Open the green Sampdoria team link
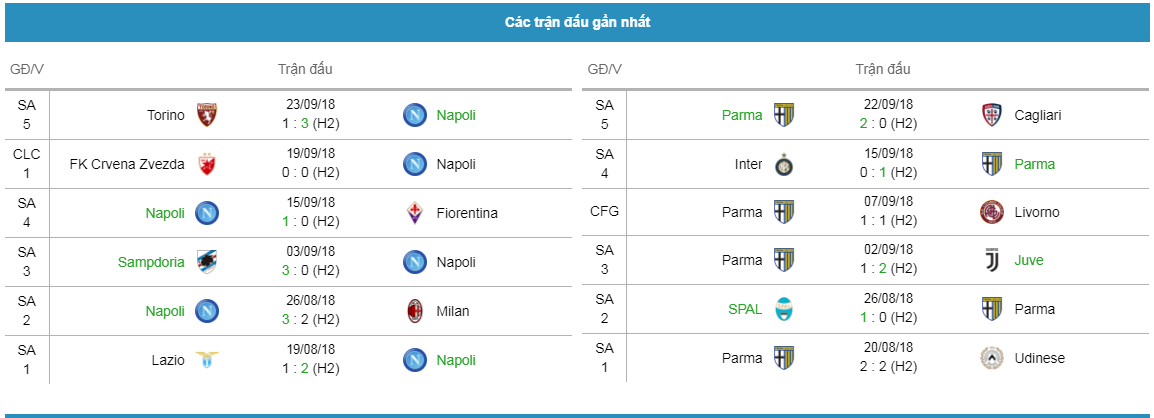1154x418 pixels. coord(151,262)
